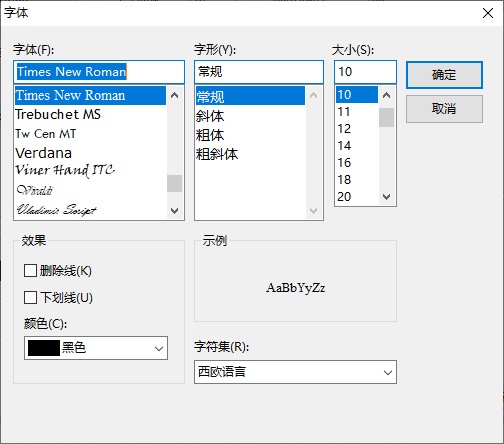The width and height of the screenshot is (504, 444).
Task: Pick font size 14
Action: 357,146
